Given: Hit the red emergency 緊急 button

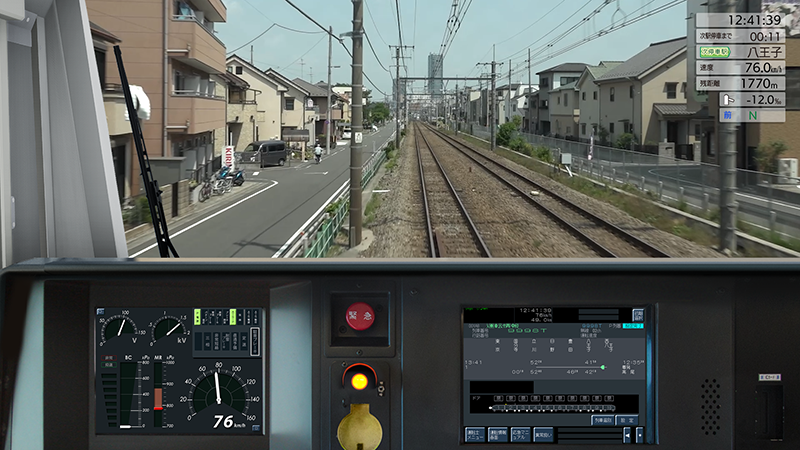Looking at the screenshot, I should [360, 316].
